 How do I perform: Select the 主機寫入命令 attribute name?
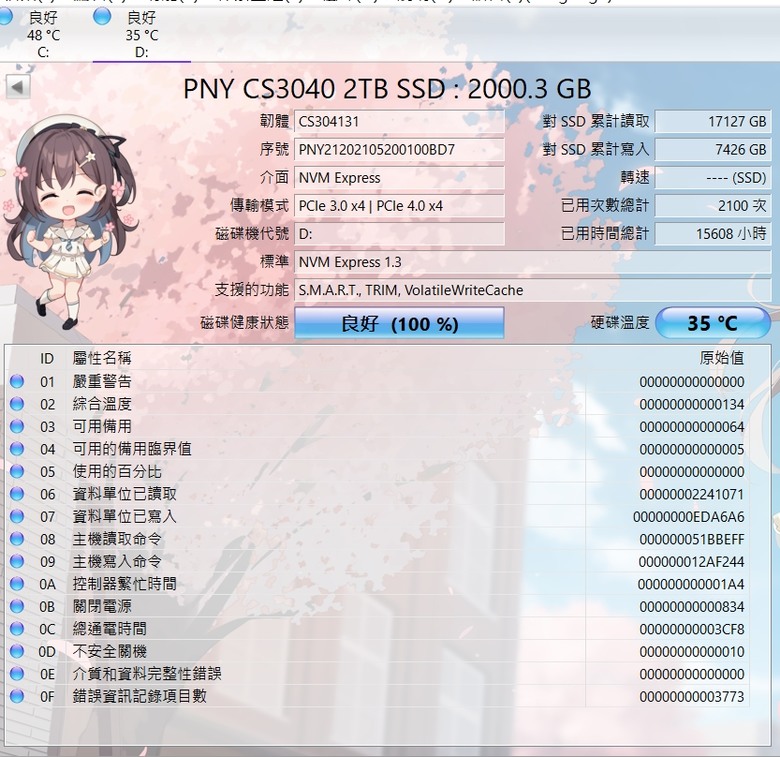117,562
